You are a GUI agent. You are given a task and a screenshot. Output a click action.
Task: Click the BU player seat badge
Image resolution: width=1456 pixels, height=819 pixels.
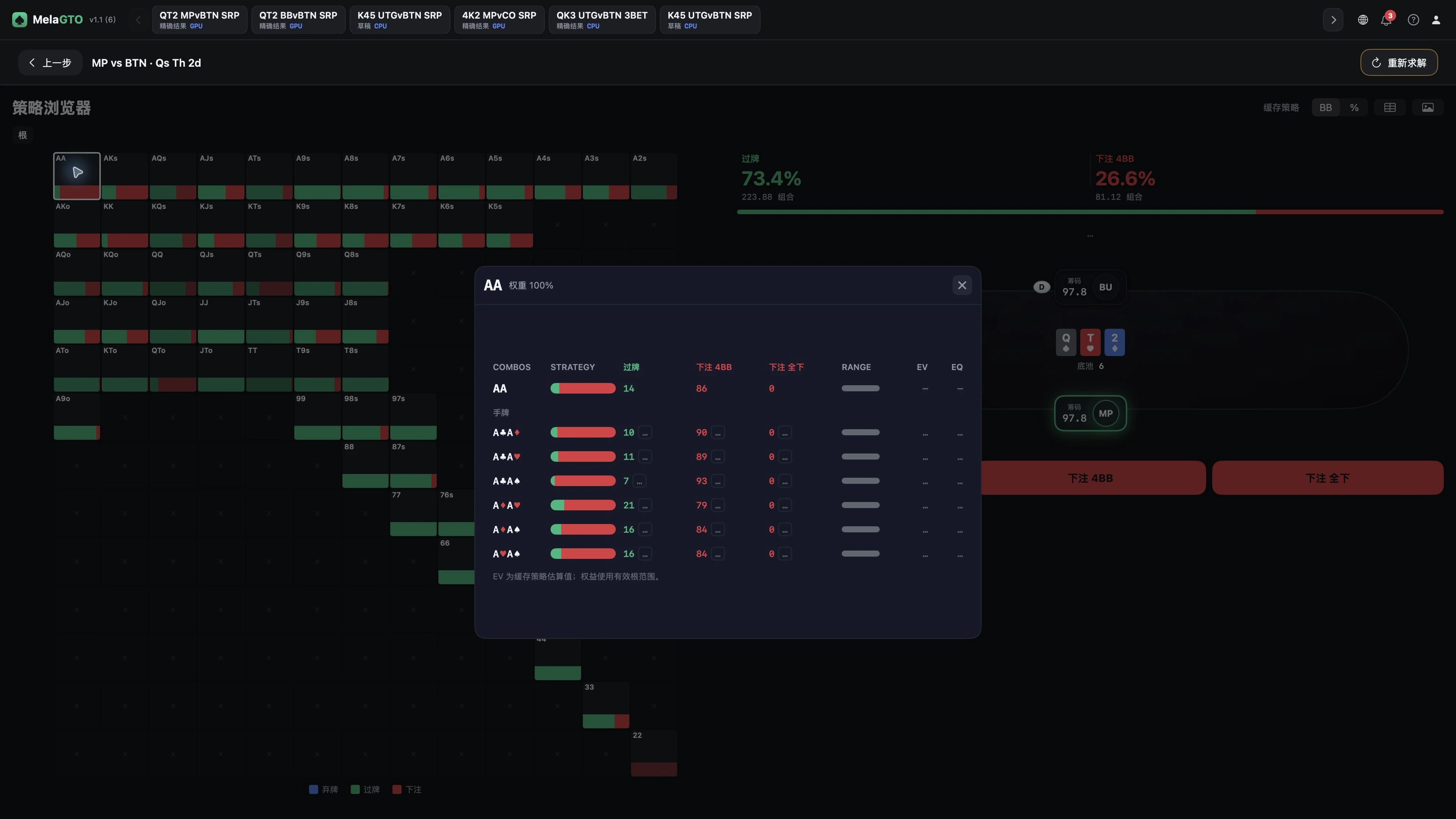coord(1106,287)
